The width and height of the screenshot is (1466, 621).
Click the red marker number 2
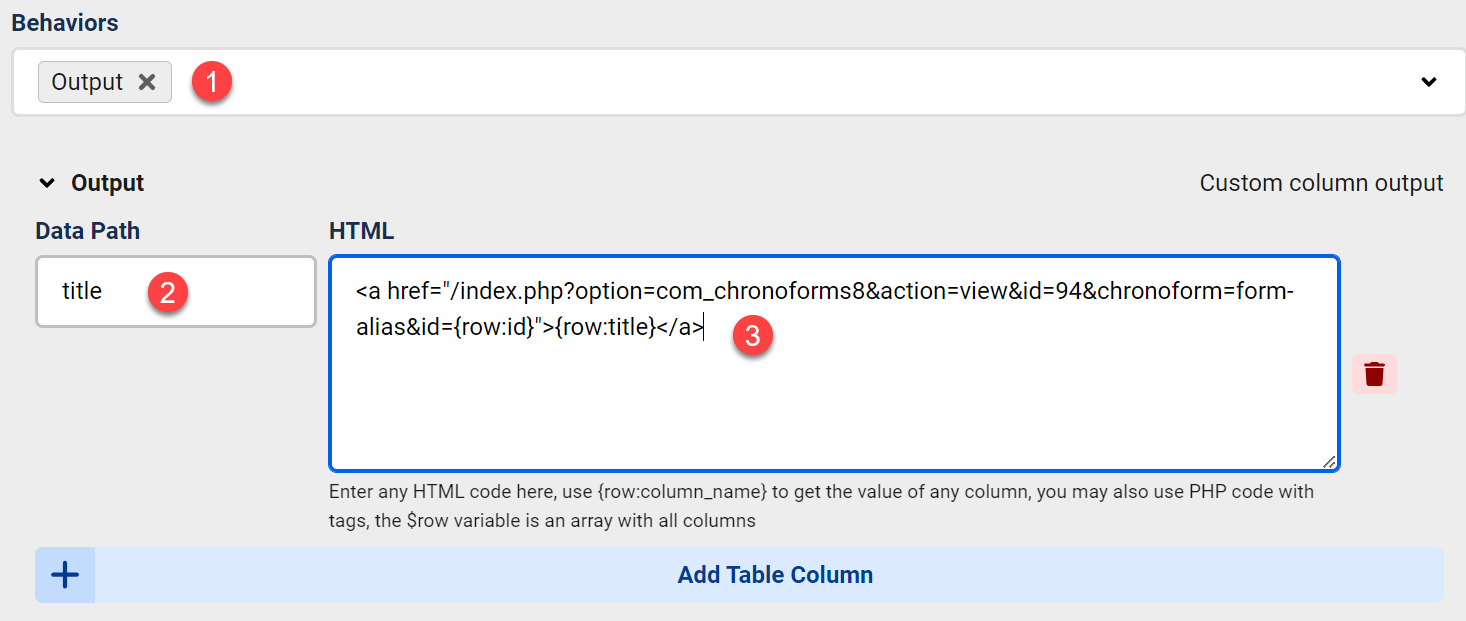pos(167,291)
